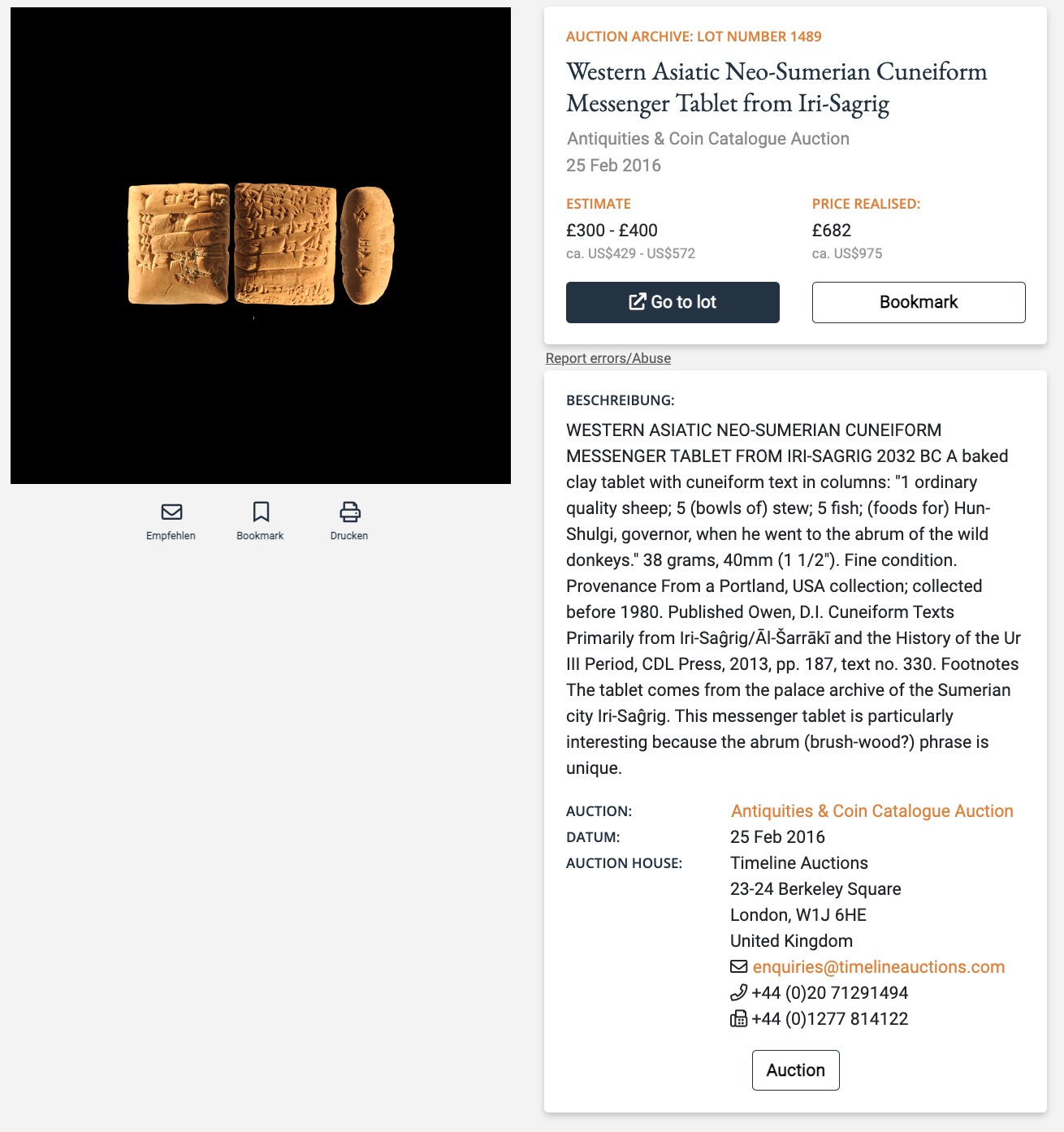Click the Western Asiatic Neo-Sumerian Cuneiform title heading

click(x=776, y=87)
